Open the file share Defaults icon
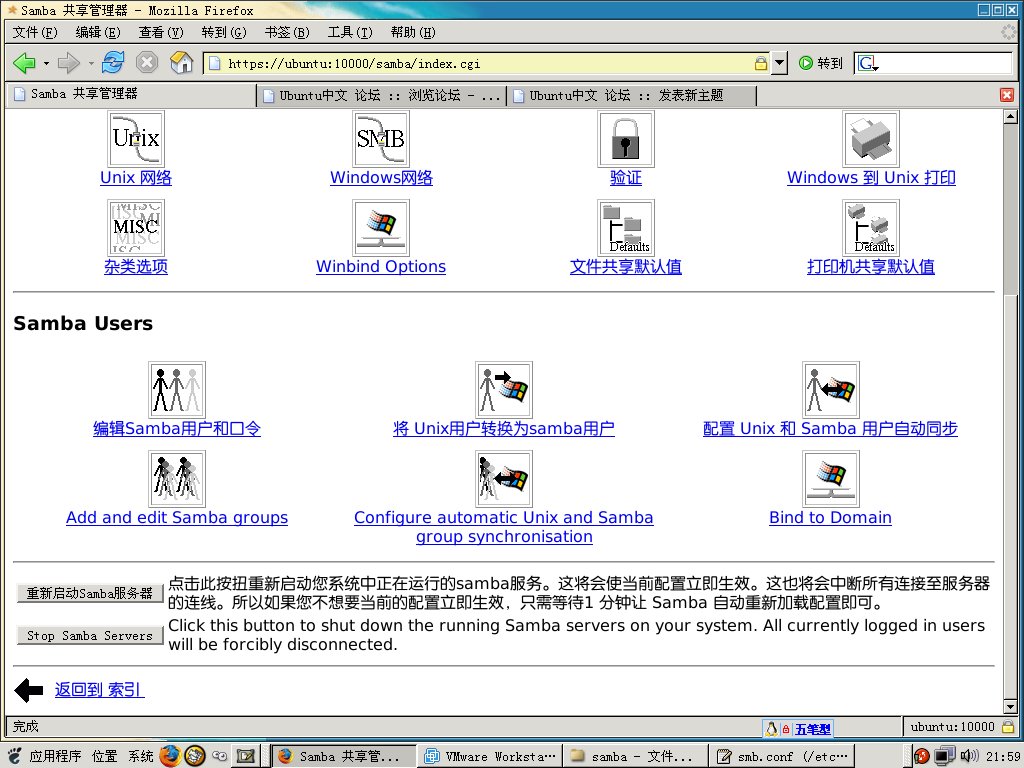This screenshot has height=768, width=1024. click(x=626, y=227)
